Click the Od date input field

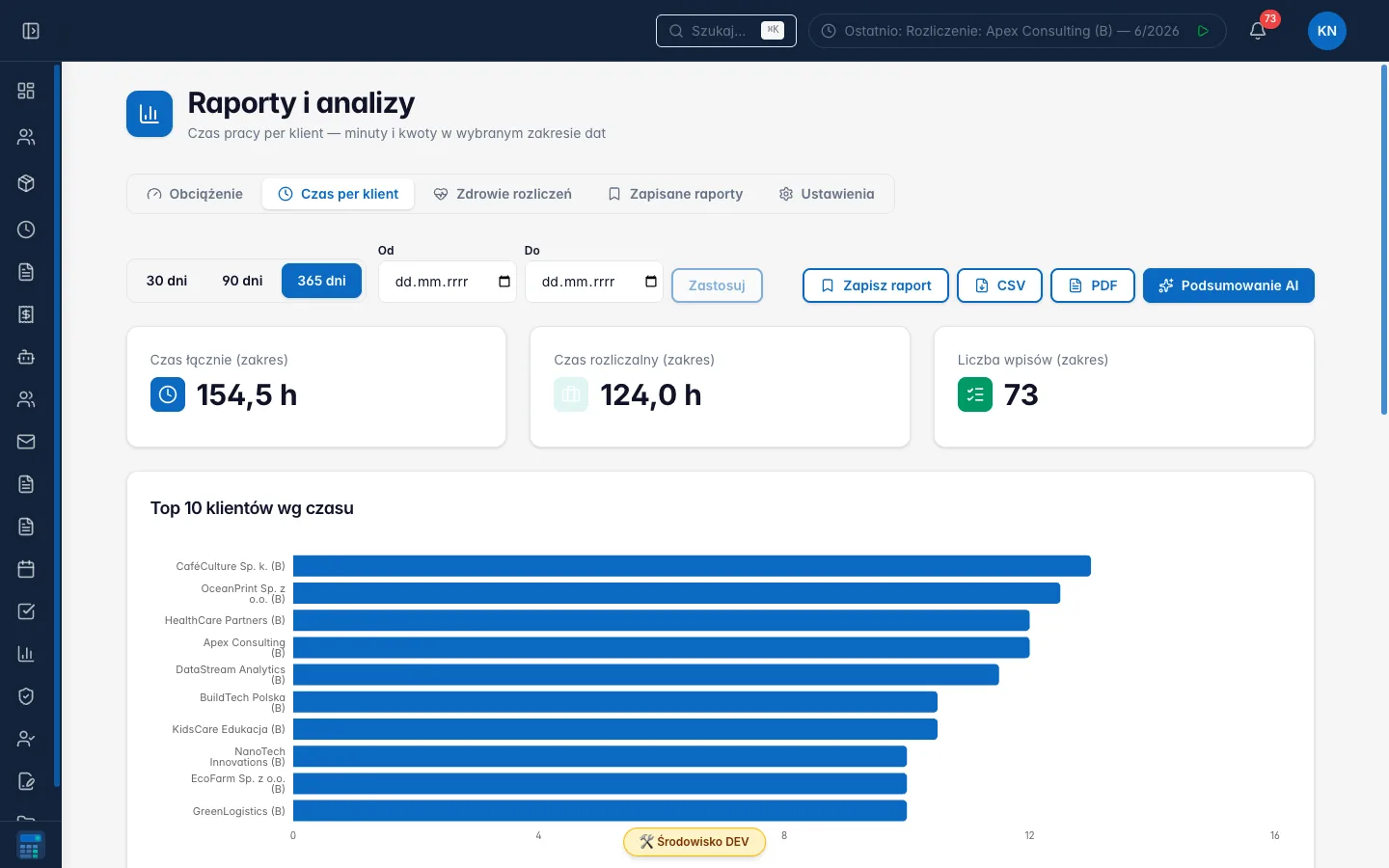448,282
